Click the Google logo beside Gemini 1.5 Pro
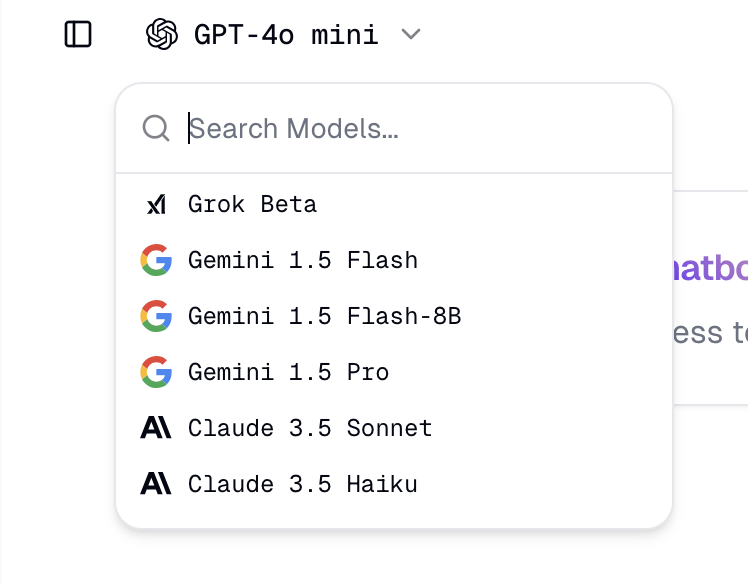The image size is (748, 584). pyautogui.click(x=156, y=373)
